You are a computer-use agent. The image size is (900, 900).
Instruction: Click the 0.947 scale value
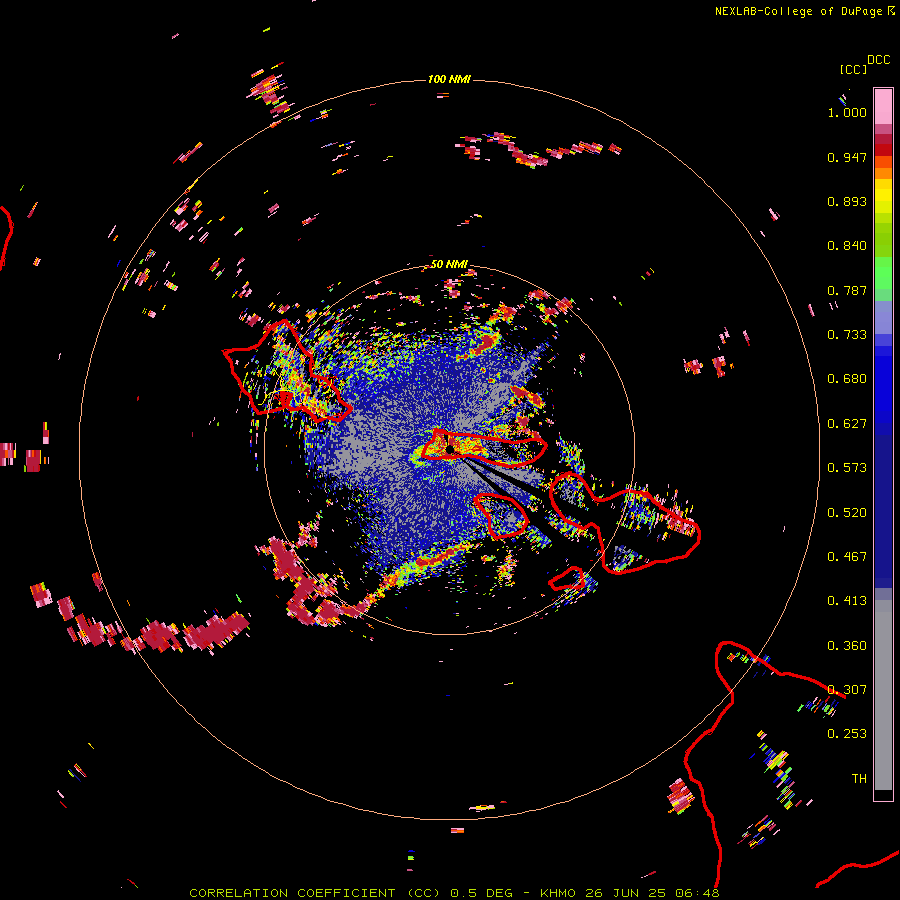[x=847, y=157]
